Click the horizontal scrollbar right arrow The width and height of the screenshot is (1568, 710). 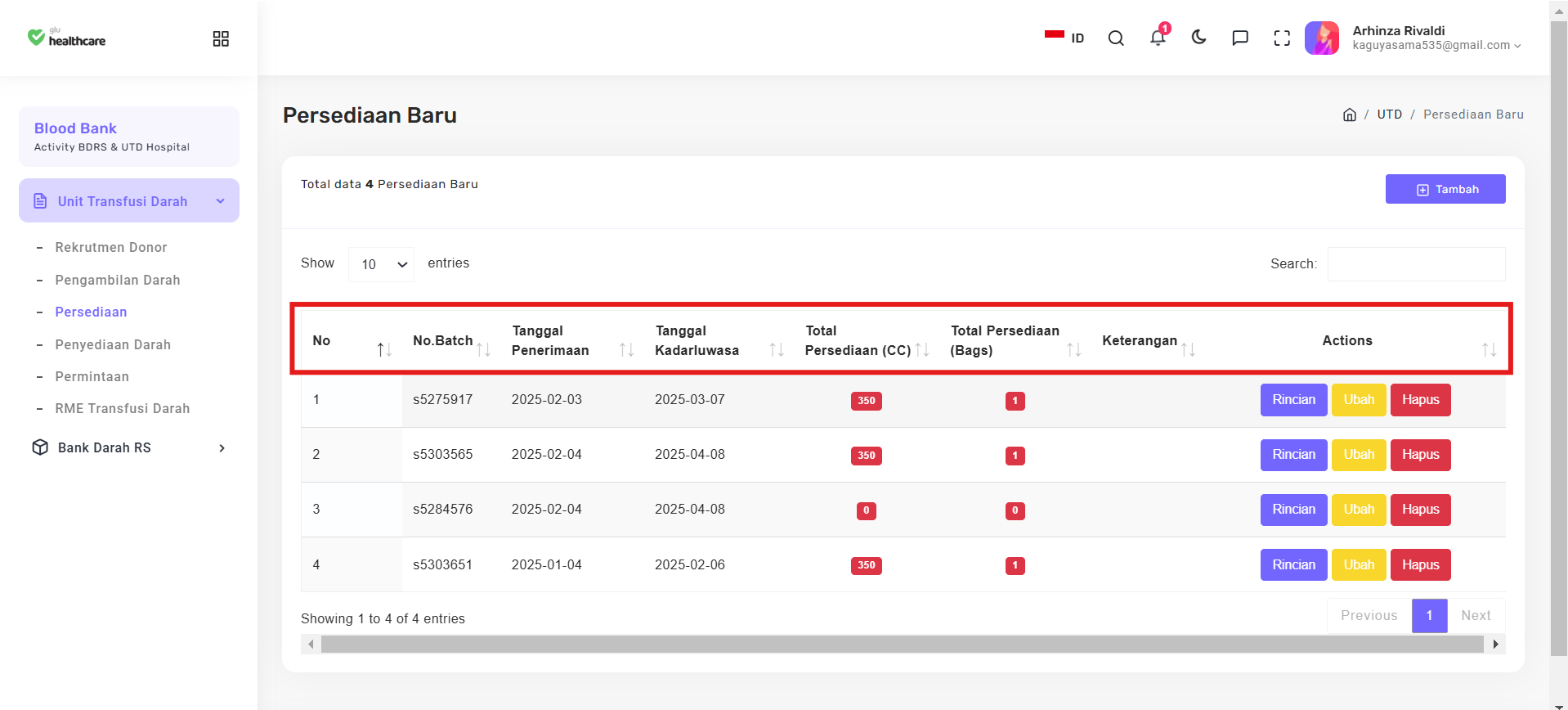click(1496, 645)
